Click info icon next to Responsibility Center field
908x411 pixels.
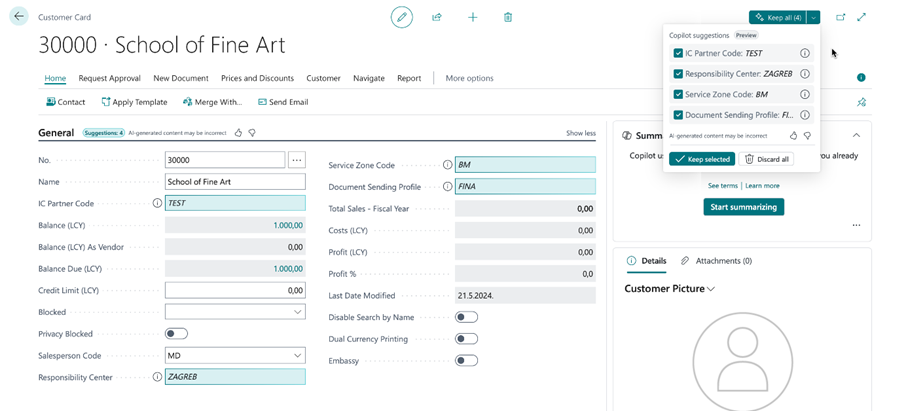tap(157, 377)
